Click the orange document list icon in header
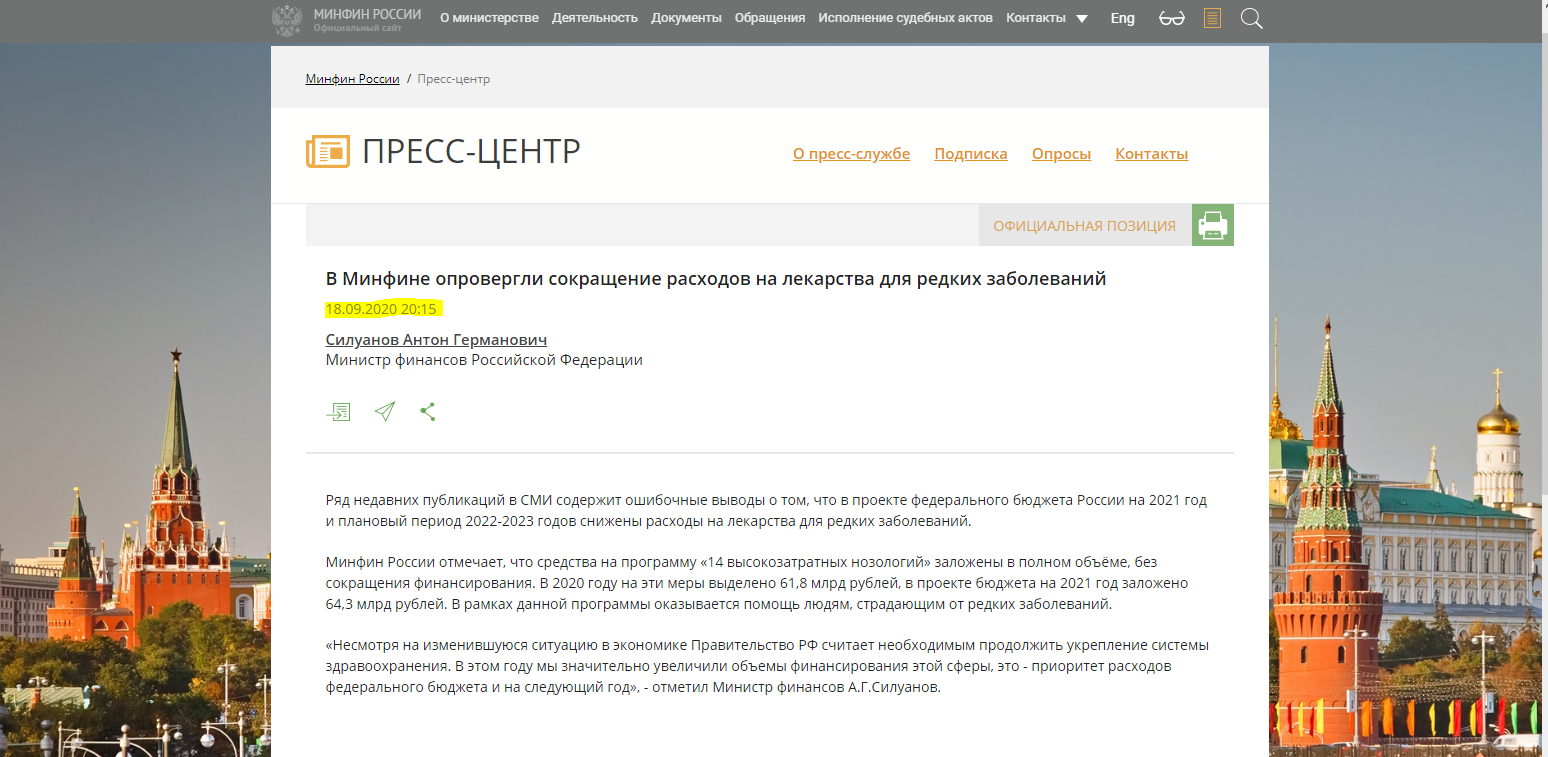 [1212, 18]
